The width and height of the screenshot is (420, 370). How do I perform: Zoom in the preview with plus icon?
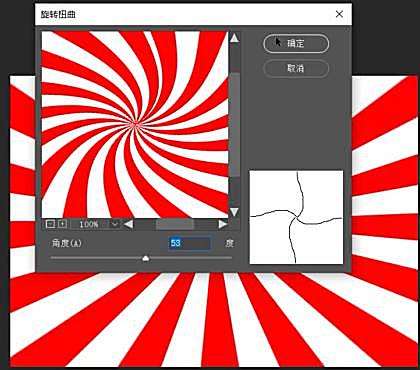point(62,224)
